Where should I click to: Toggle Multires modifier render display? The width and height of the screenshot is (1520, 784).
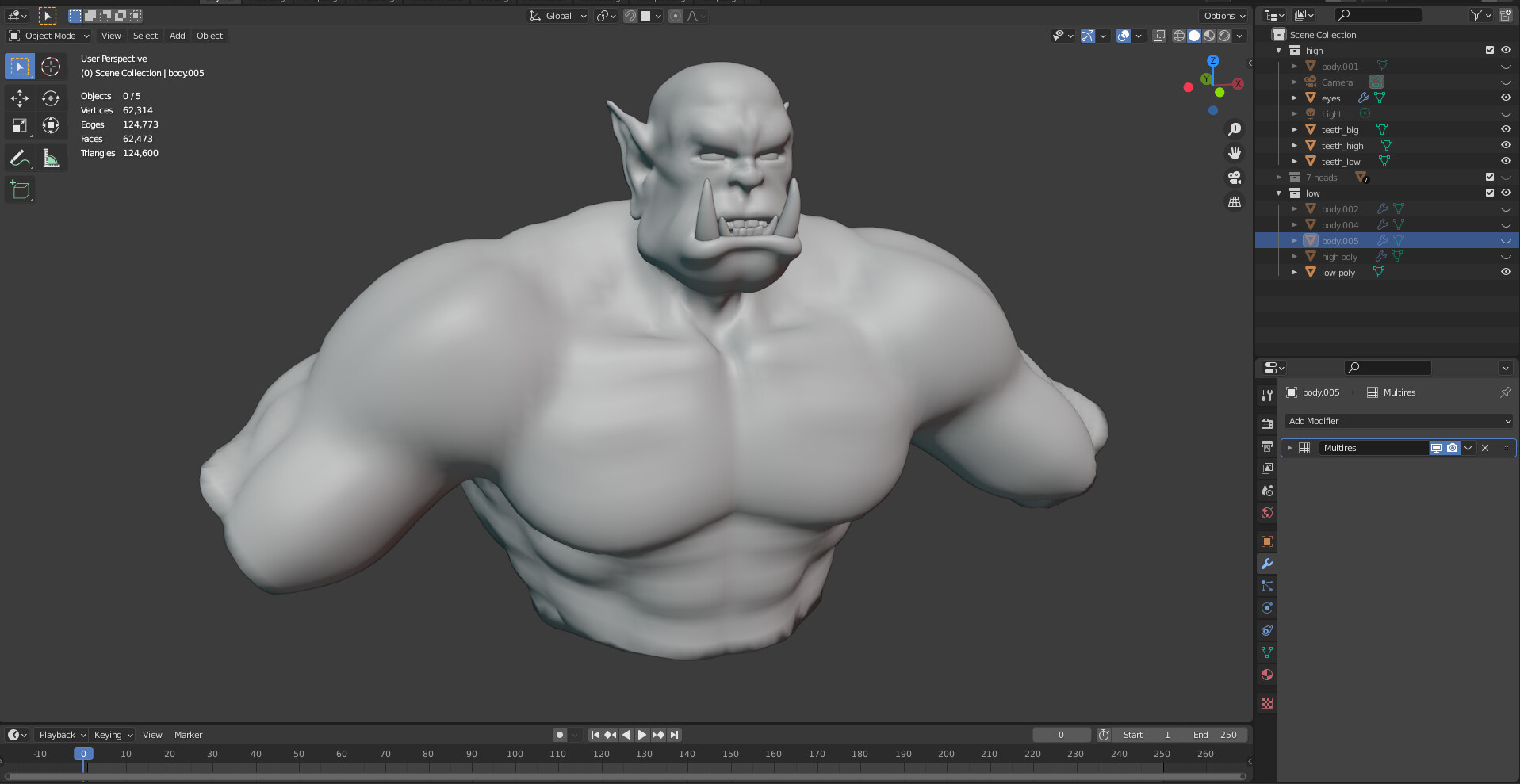(x=1452, y=448)
